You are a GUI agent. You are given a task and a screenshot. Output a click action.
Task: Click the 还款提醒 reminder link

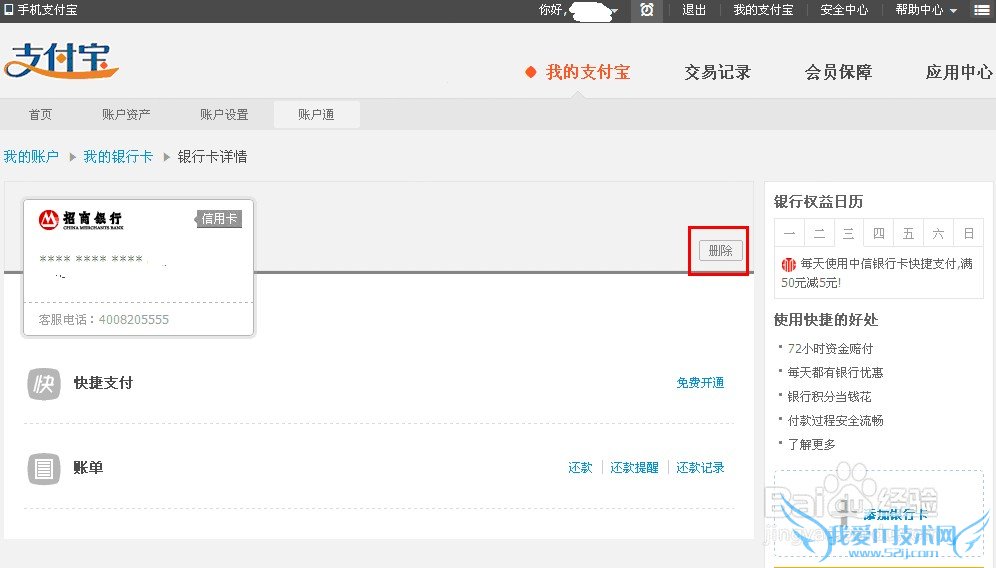pyautogui.click(x=634, y=468)
